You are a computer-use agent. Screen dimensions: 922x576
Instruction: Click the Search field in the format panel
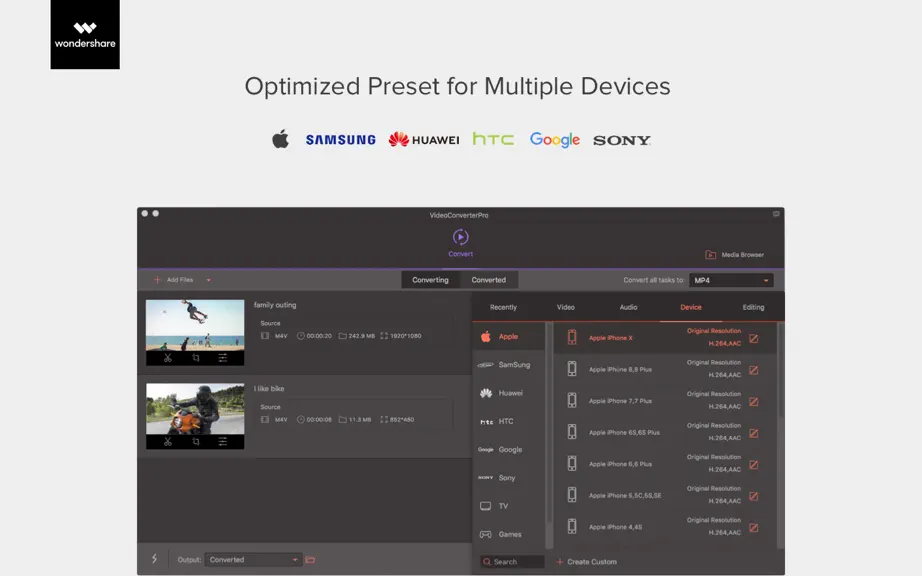click(x=512, y=562)
